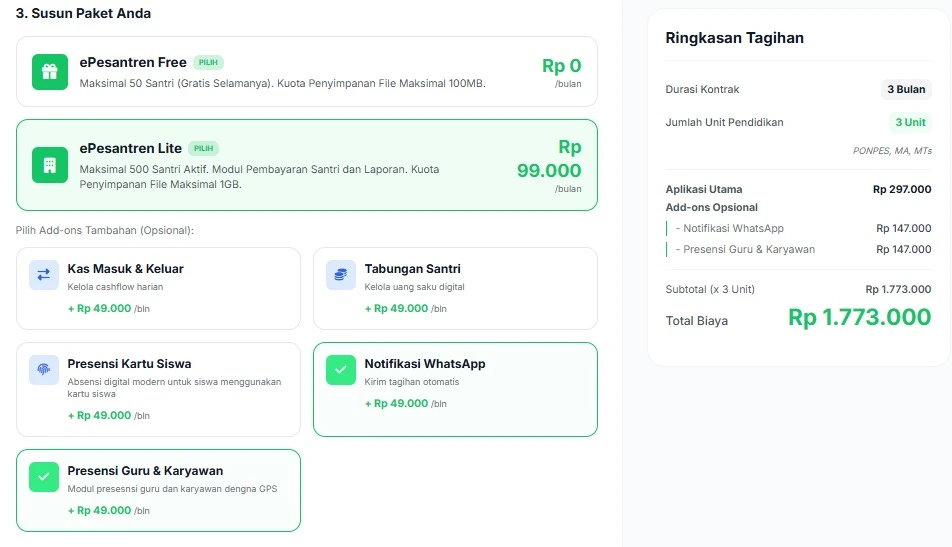Click the Presensi Kartu Siswa fingerprint icon
This screenshot has width=952, height=547.
pyautogui.click(x=44, y=370)
